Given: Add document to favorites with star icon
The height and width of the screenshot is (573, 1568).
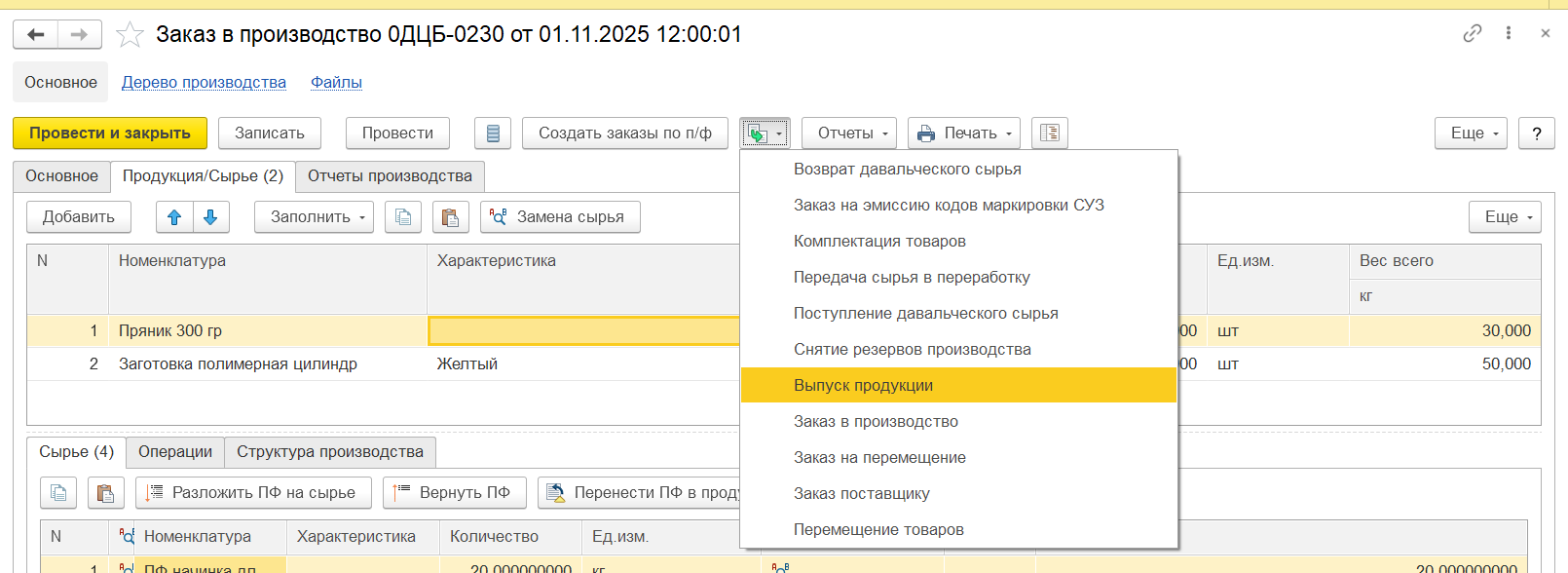Looking at the screenshot, I should 130,35.
